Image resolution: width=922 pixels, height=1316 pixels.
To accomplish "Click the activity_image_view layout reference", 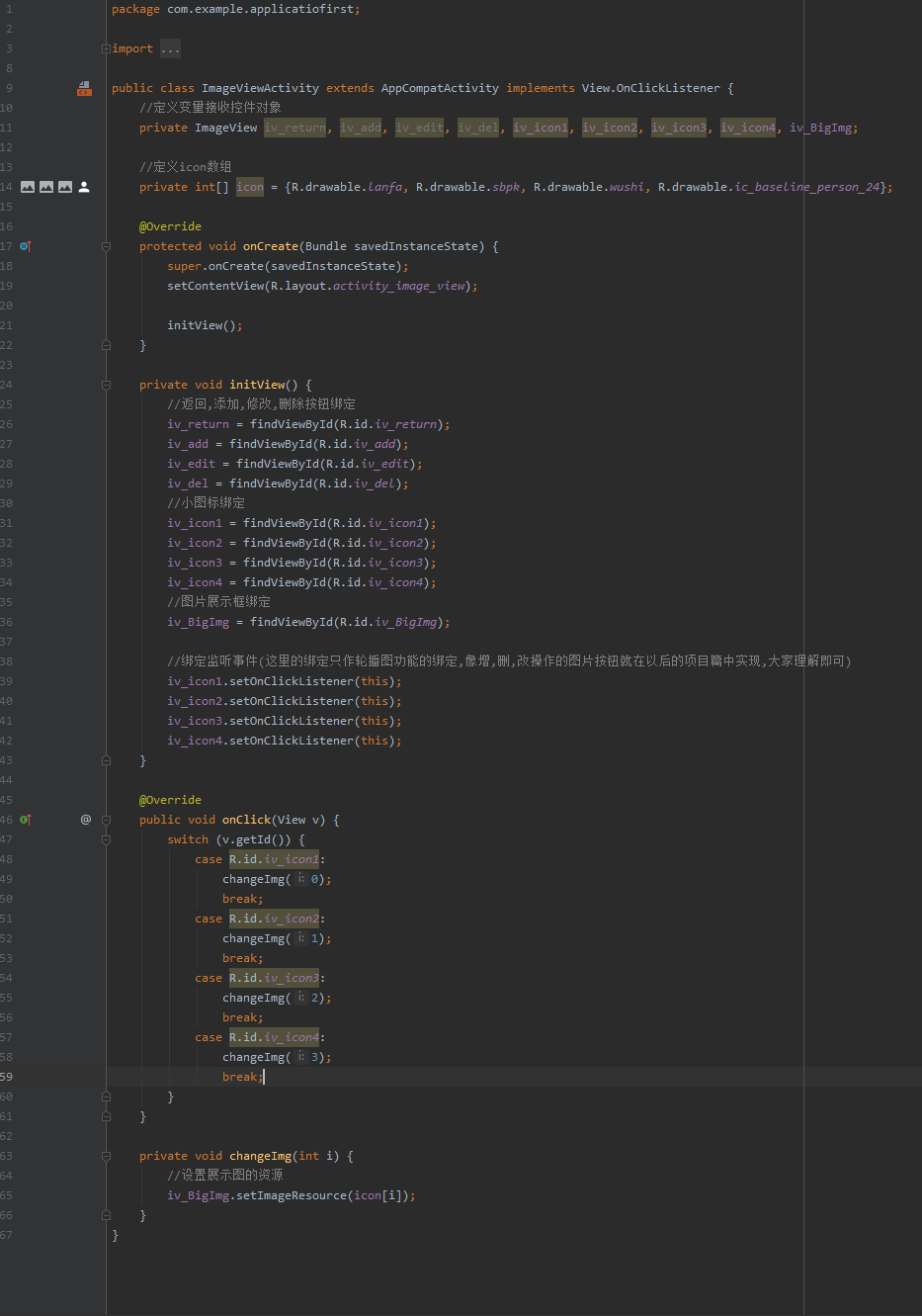I will 398,286.
